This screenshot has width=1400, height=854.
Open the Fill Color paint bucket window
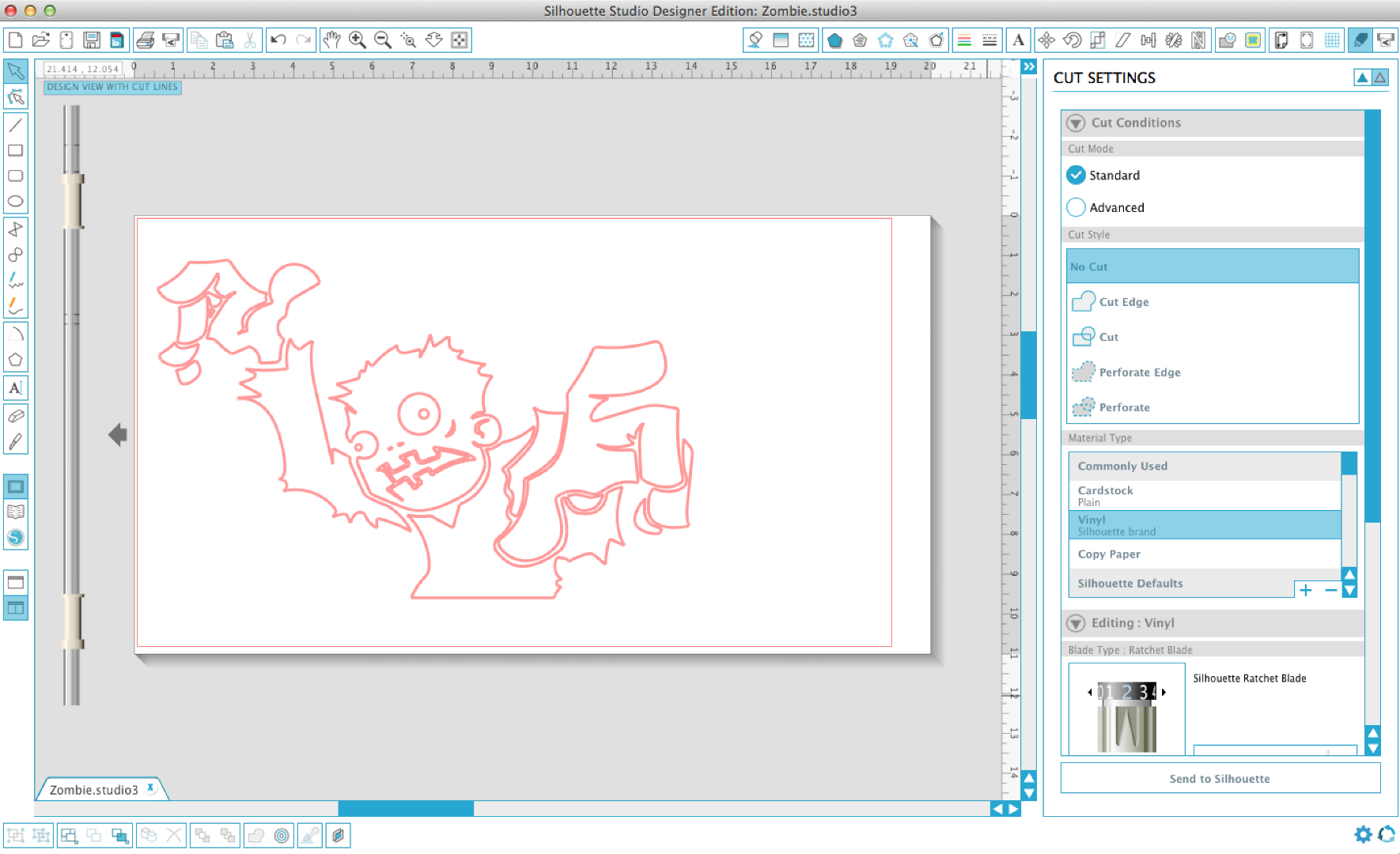pyautogui.click(x=755, y=40)
